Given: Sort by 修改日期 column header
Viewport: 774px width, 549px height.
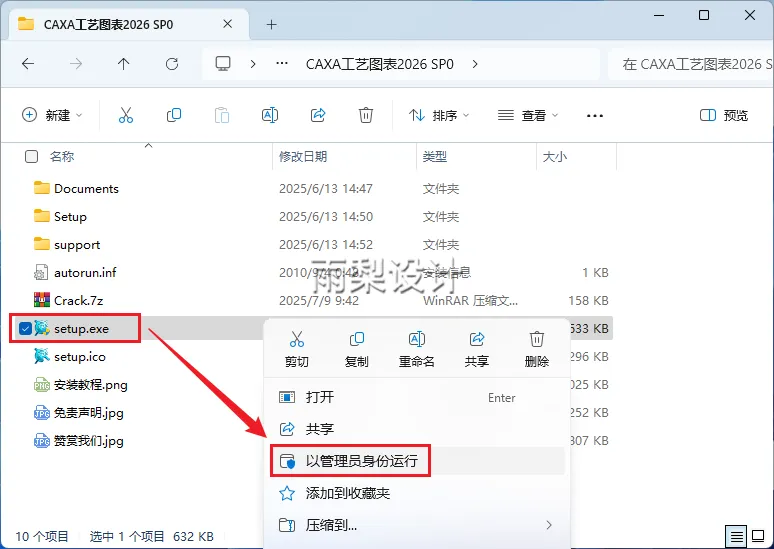Looking at the screenshot, I should tap(303, 157).
